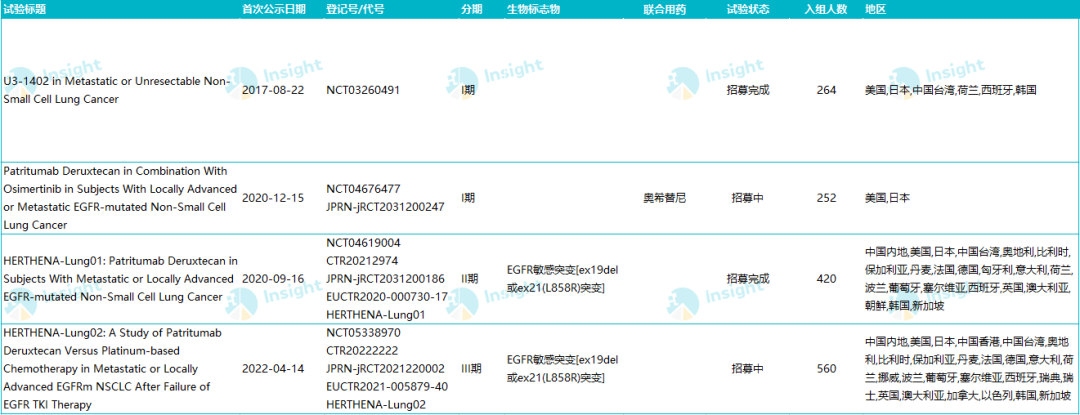Select the 分期 column header
This screenshot has width=1080, height=415.
[471, 9]
